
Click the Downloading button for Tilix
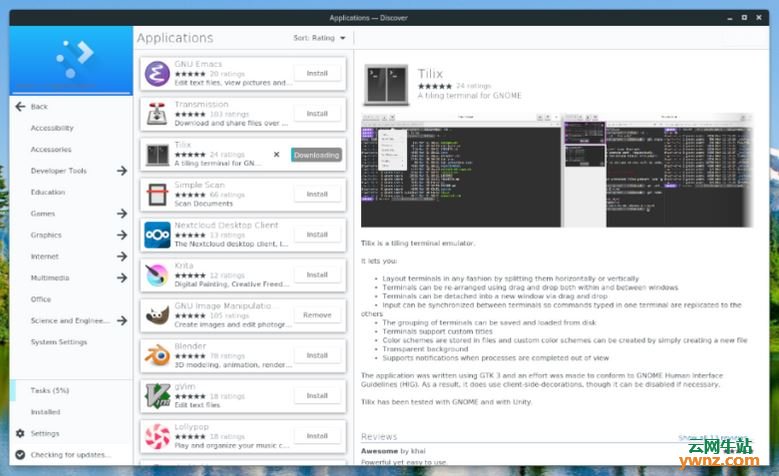pyautogui.click(x=316, y=155)
